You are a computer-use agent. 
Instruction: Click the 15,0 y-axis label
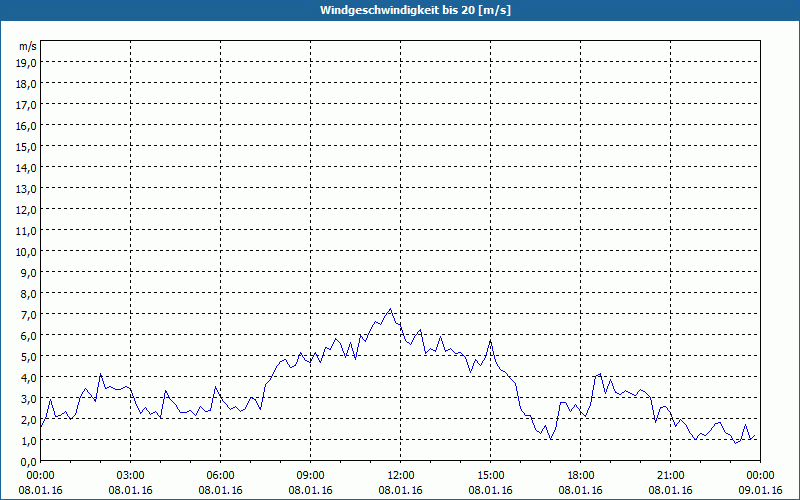click(26, 147)
